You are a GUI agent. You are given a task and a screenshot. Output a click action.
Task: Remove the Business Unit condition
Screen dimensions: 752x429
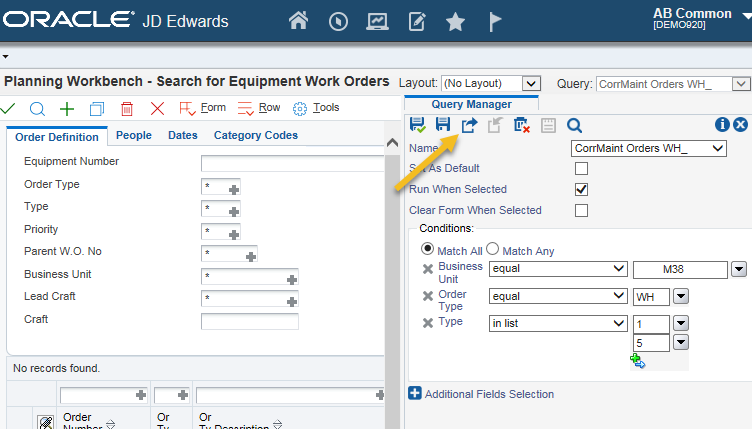tap(428, 269)
